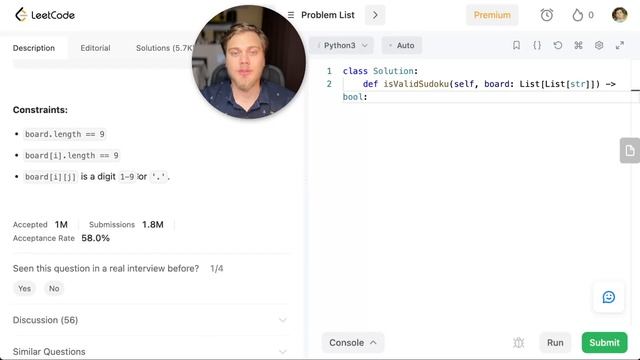Click code line 1 class Solution

(x=380, y=71)
